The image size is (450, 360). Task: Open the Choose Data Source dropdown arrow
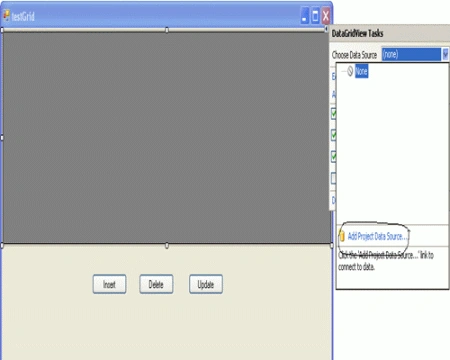coord(445,54)
